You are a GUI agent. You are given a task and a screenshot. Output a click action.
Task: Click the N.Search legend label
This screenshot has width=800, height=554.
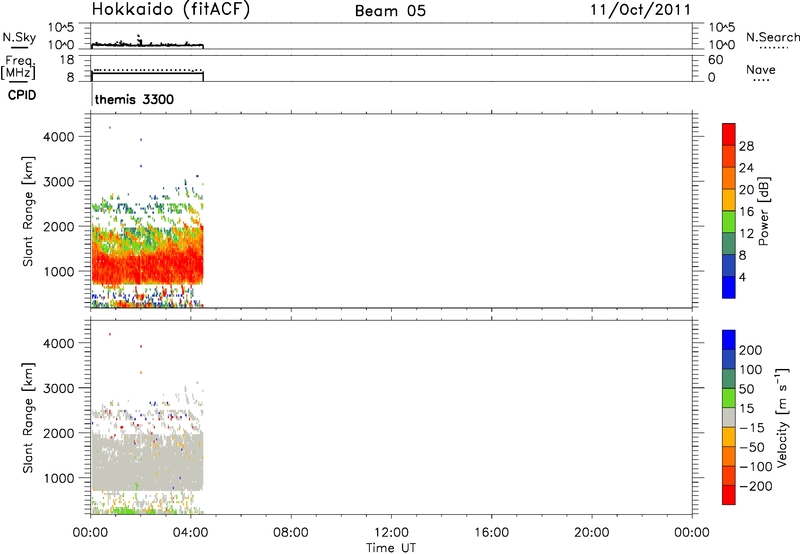tap(773, 37)
